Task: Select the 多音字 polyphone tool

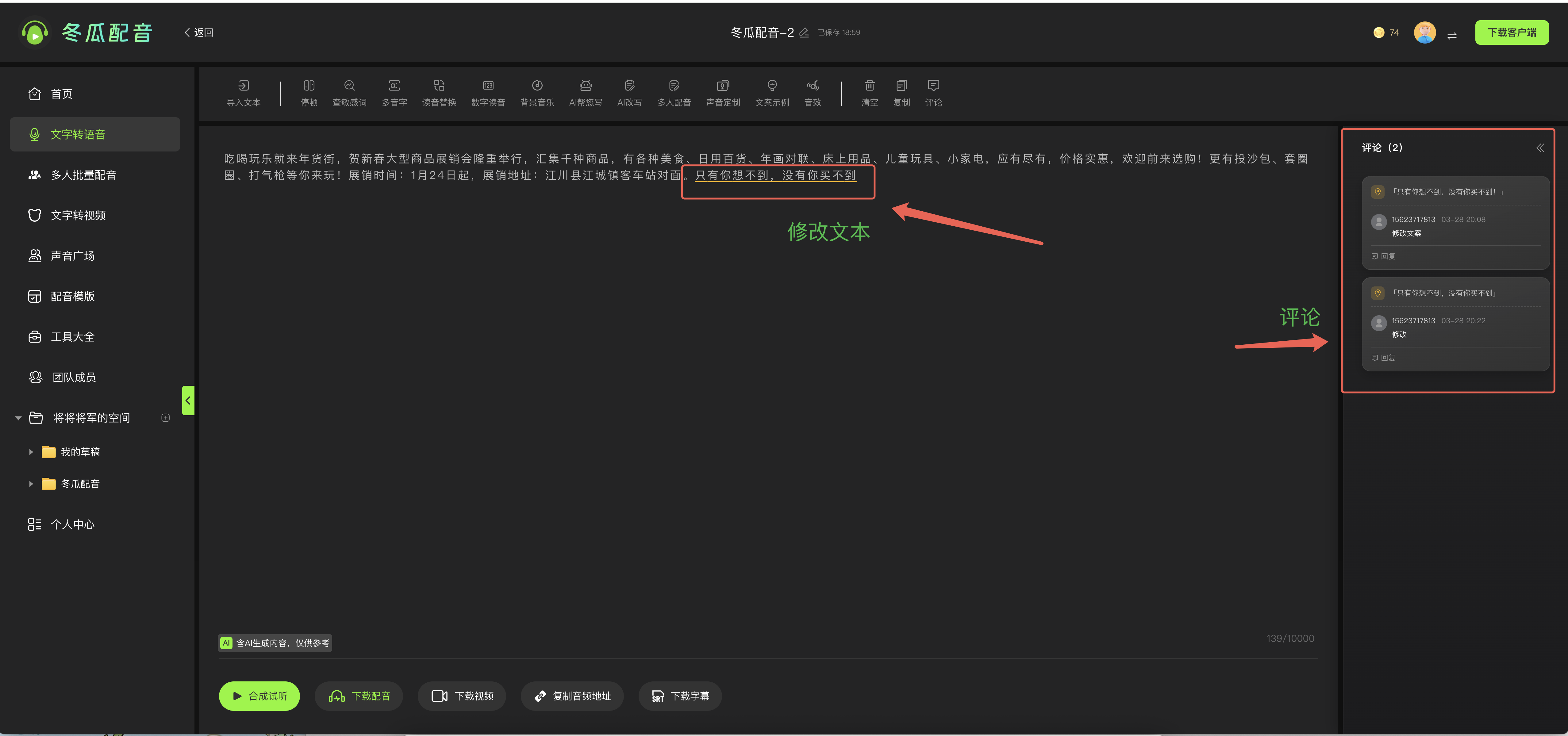Action: pos(394,86)
